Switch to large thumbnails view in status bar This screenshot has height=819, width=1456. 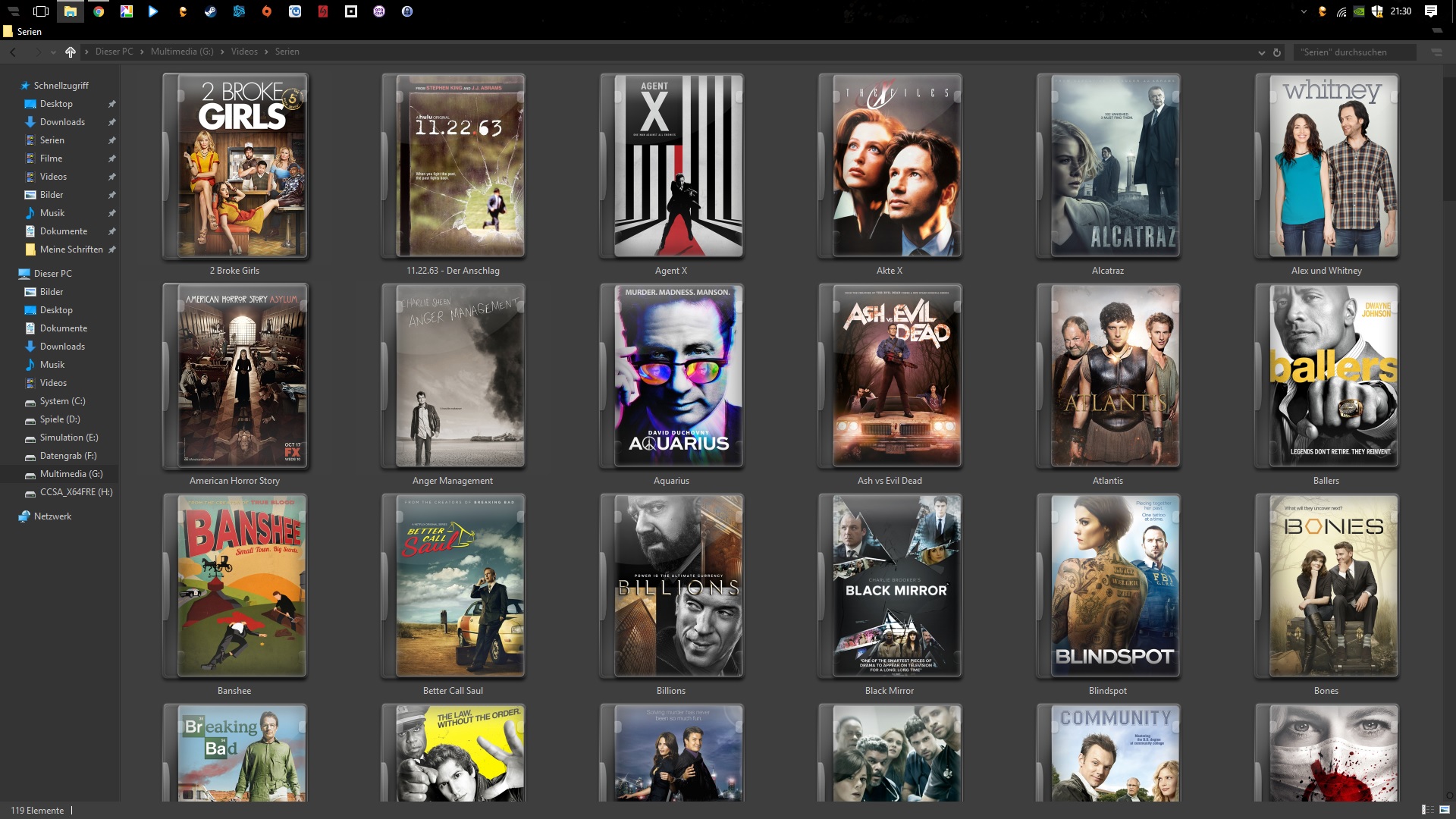(x=1444, y=810)
